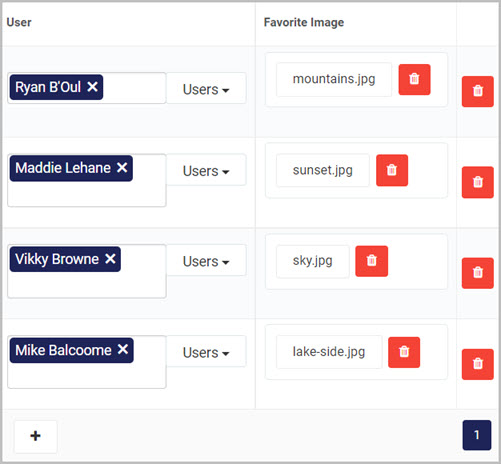The height and width of the screenshot is (464, 501).
Task: Add a new row with plus button
Action: [35, 436]
